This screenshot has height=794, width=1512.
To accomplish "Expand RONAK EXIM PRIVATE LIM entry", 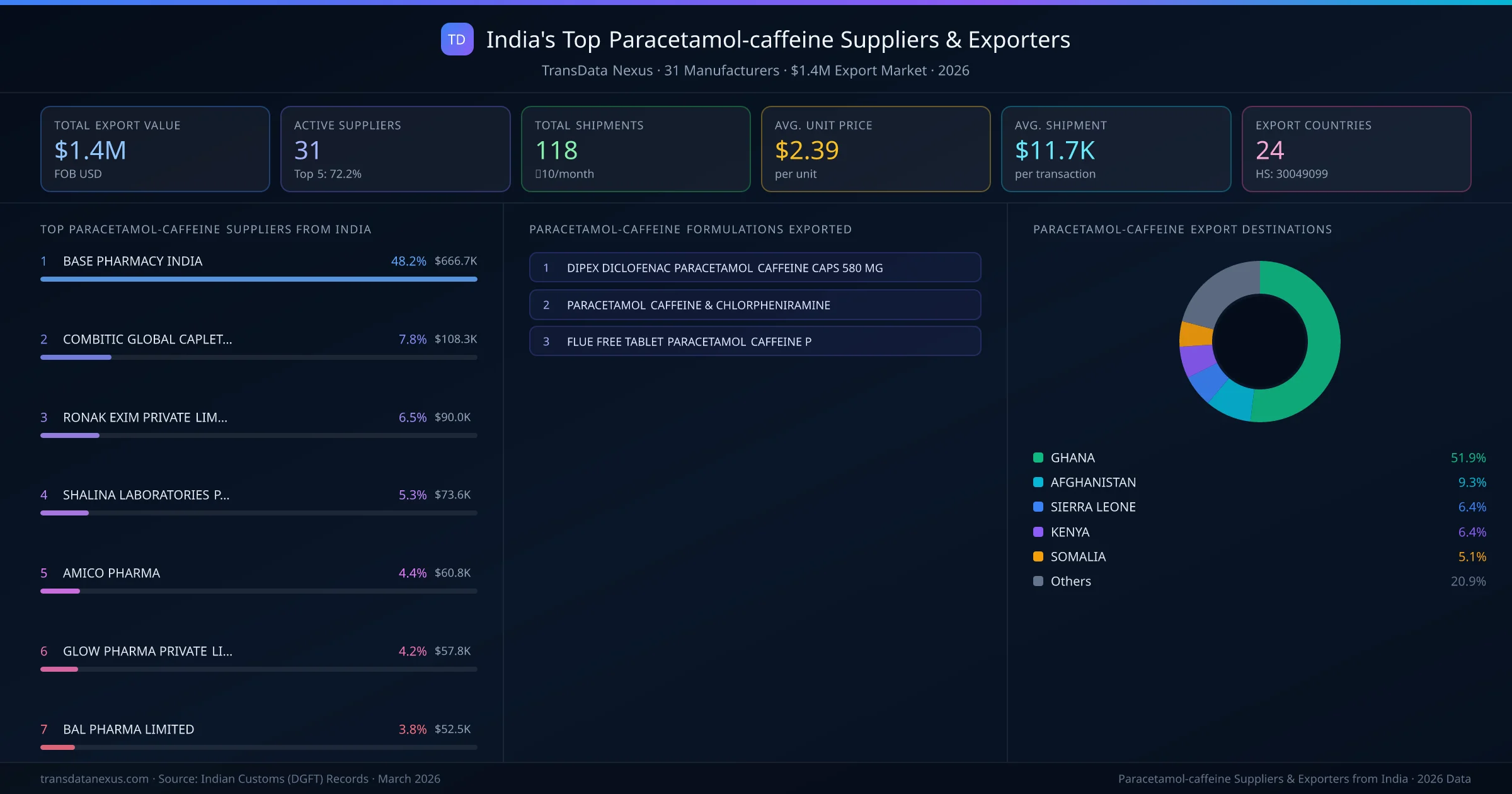I will pyautogui.click(x=144, y=417).
